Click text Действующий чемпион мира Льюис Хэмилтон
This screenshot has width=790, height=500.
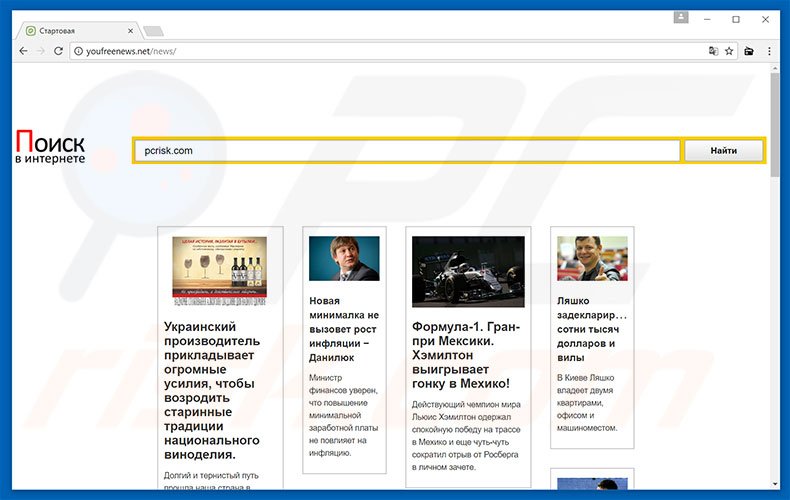(x=466, y=436)
